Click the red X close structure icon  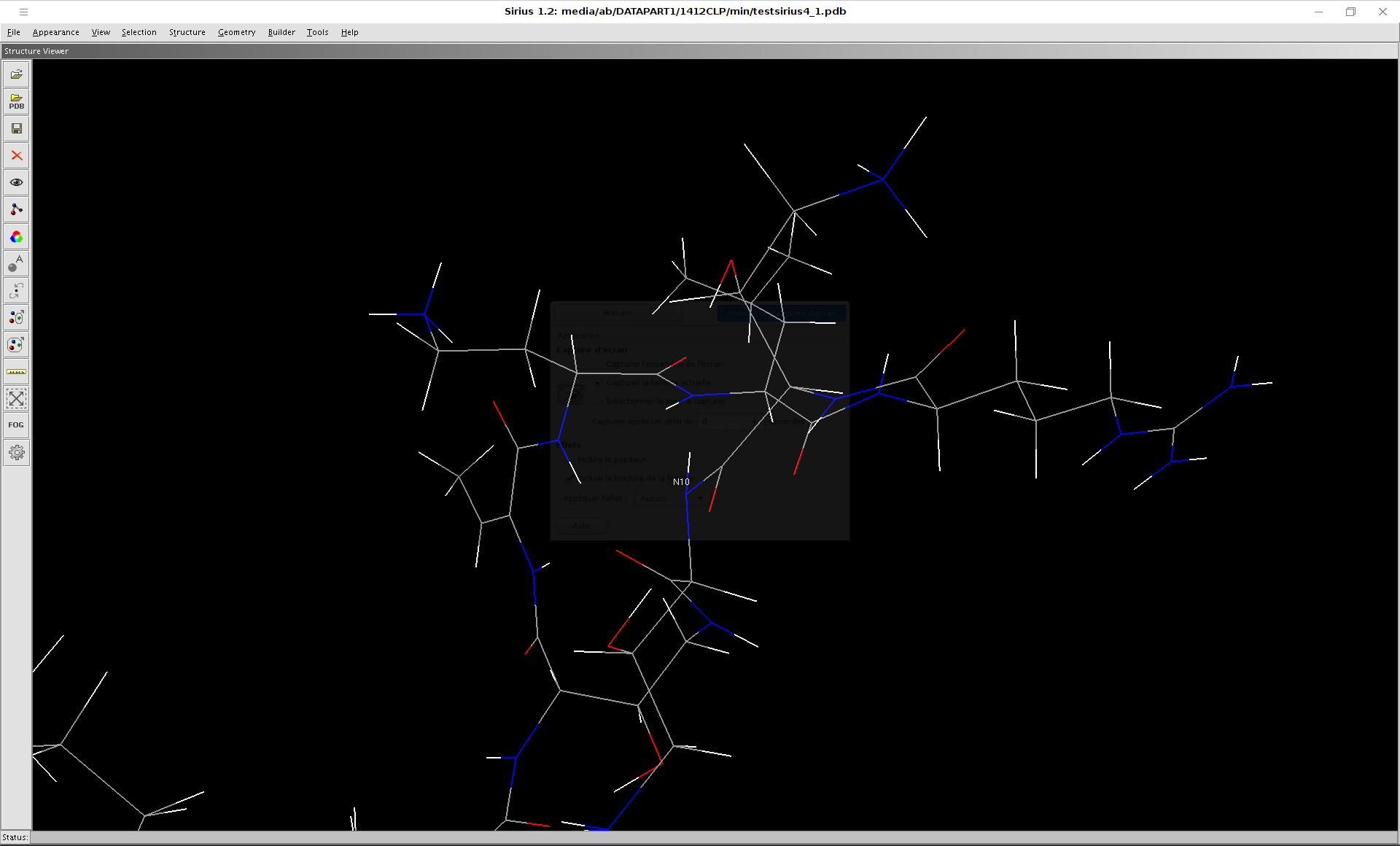point(16,155)
